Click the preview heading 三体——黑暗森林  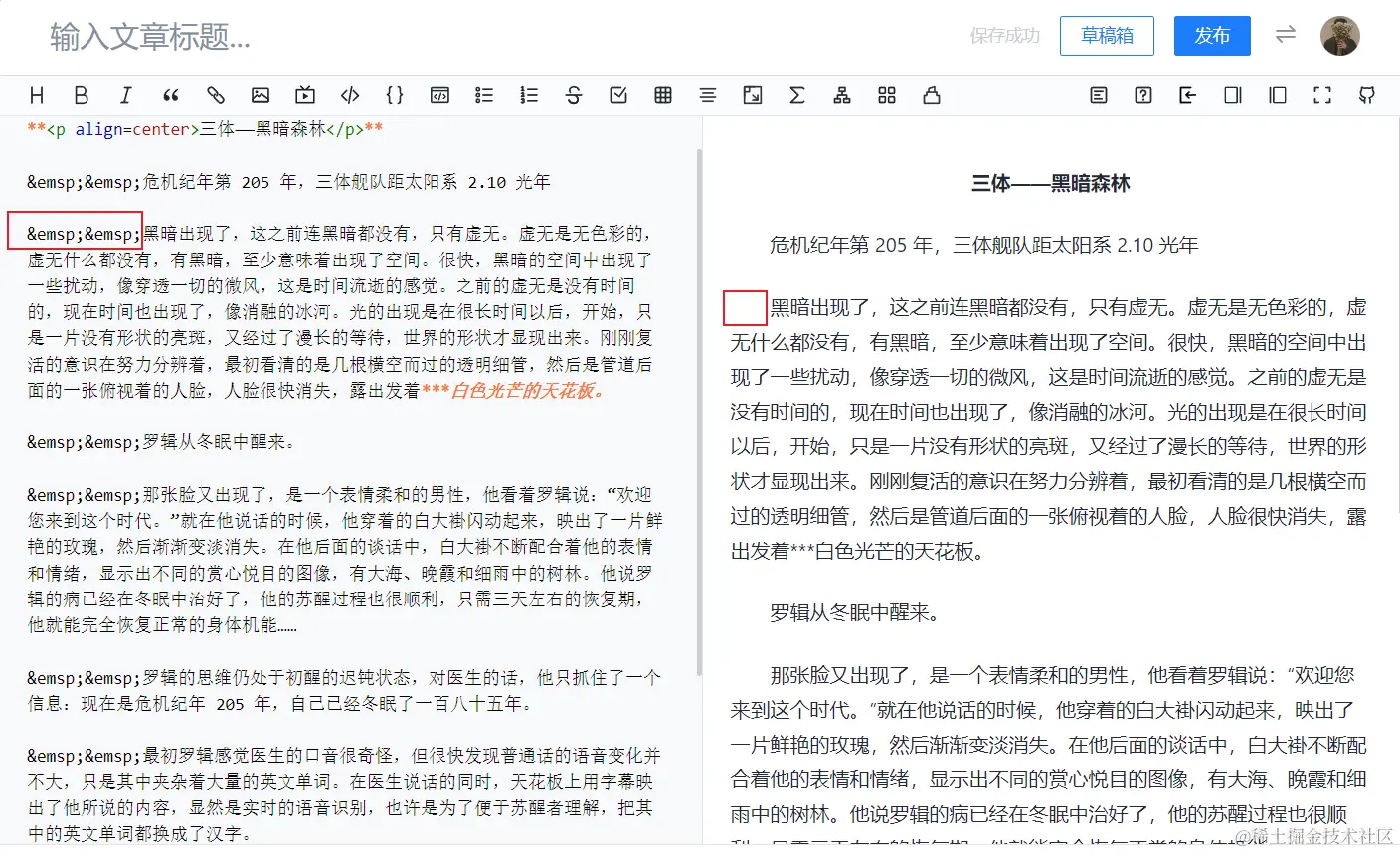coord(1050,183)
